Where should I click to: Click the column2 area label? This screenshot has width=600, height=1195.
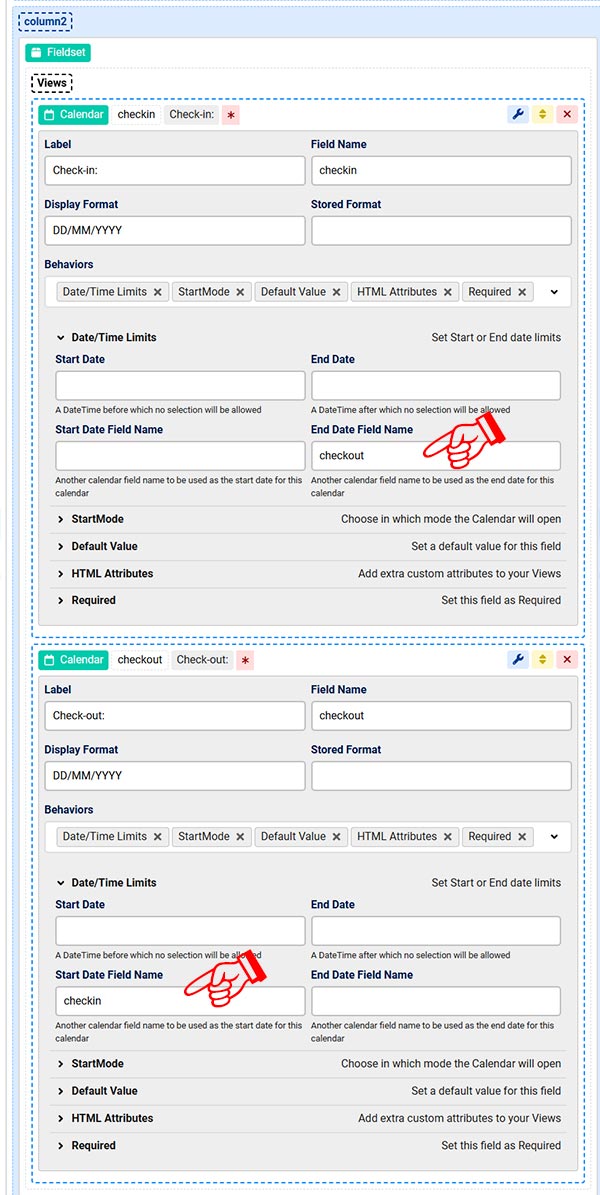click(x=45, y=21)
